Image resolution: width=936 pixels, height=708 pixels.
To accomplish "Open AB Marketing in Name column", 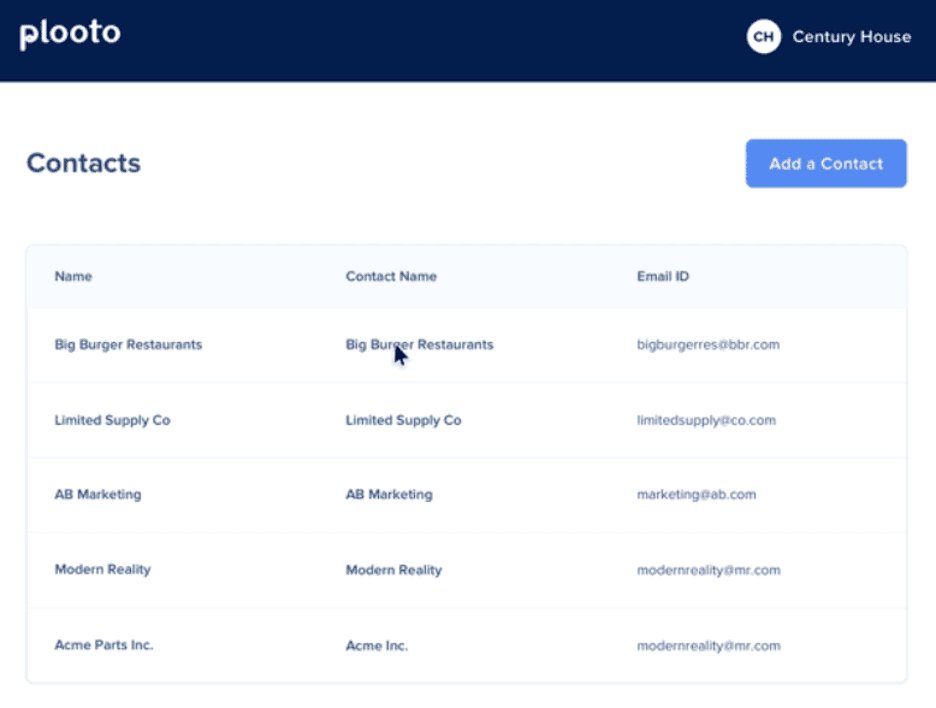I will (x=98, y=494).
